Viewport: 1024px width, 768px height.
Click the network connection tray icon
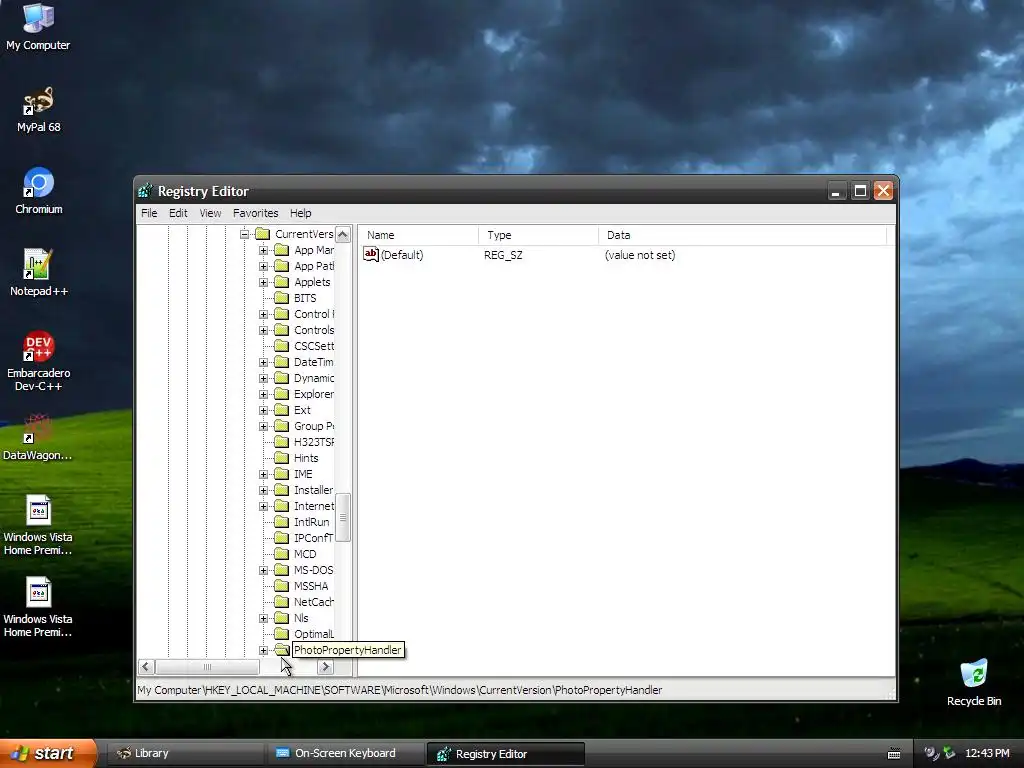click(949, 754)
